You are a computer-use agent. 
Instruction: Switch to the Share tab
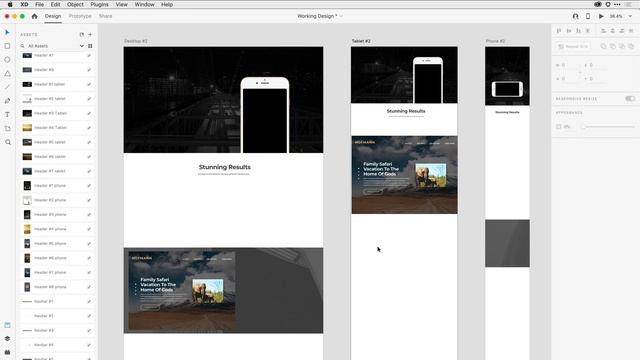point(105,16)
